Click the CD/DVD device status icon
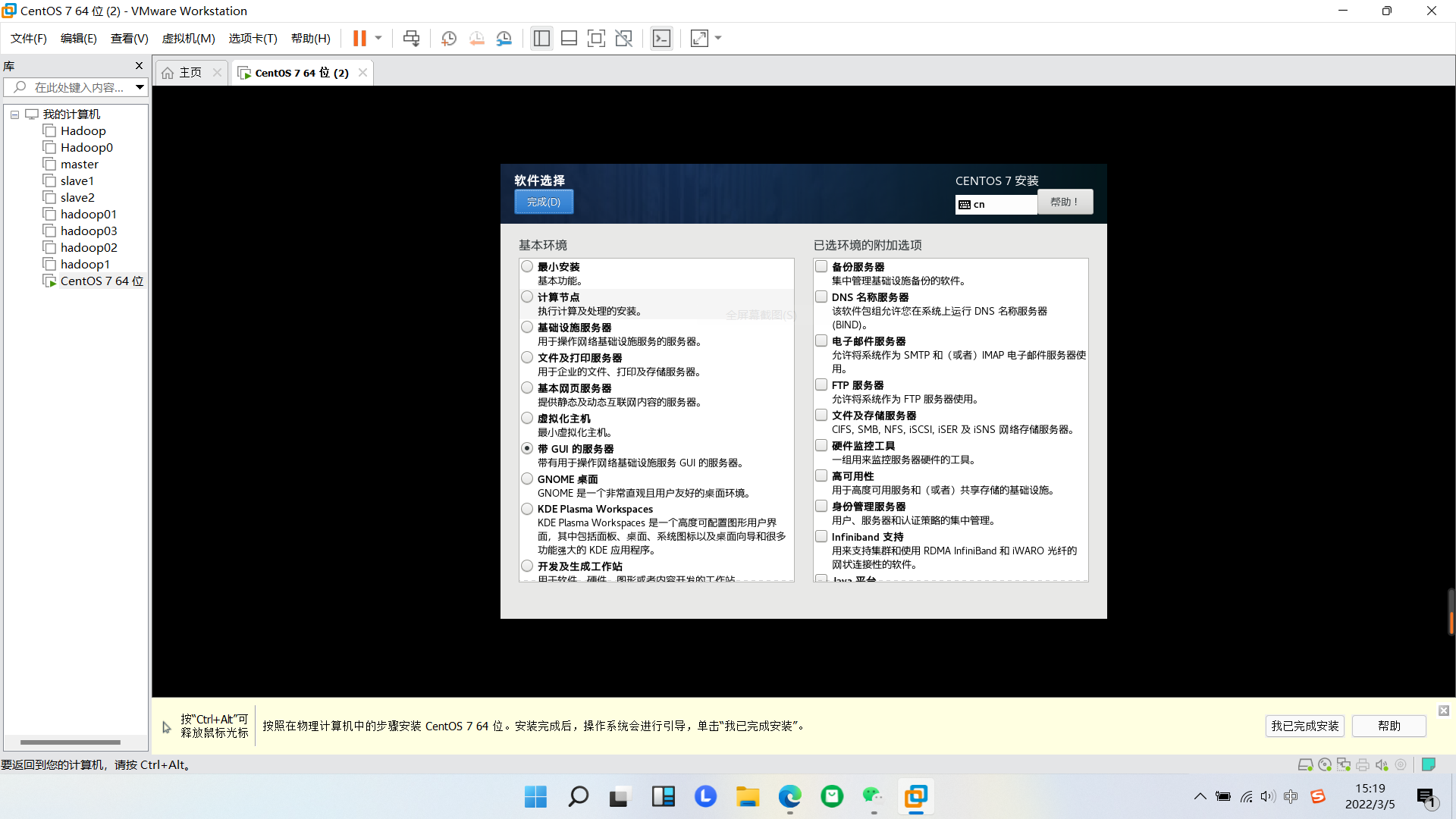 tap(1325, 764)
